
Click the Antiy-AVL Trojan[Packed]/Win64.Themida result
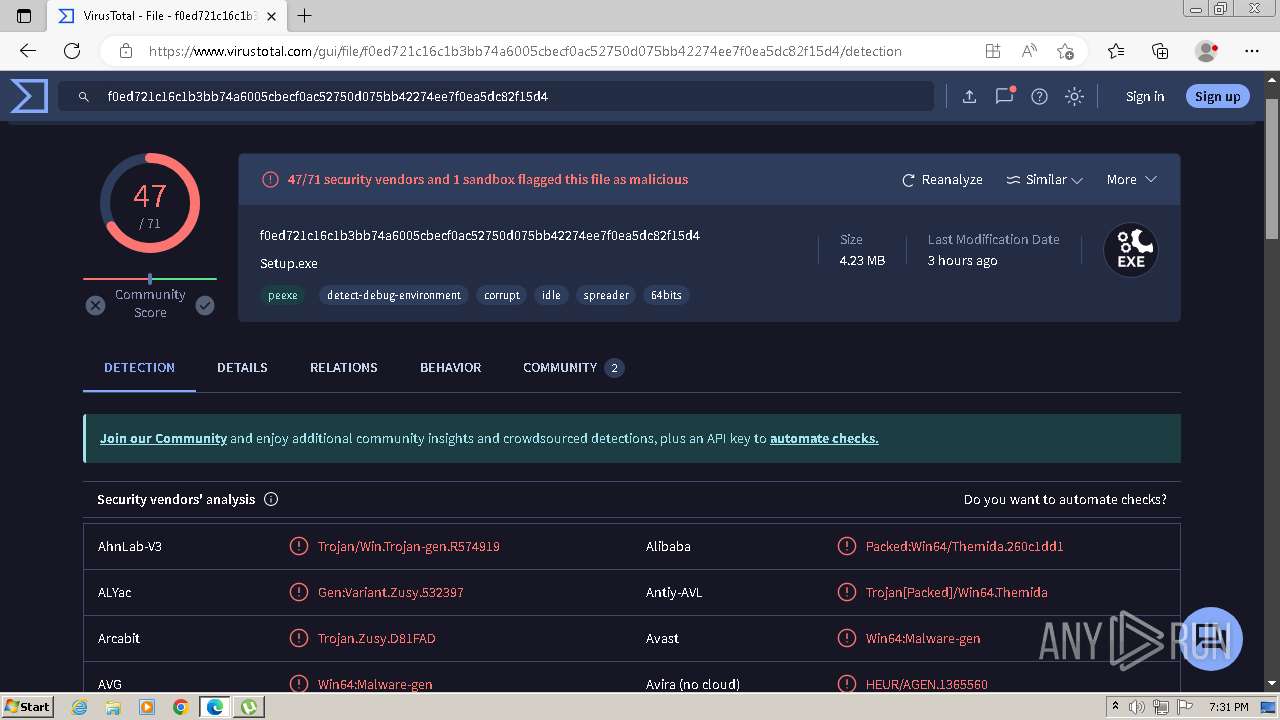(x=957, y=593)
